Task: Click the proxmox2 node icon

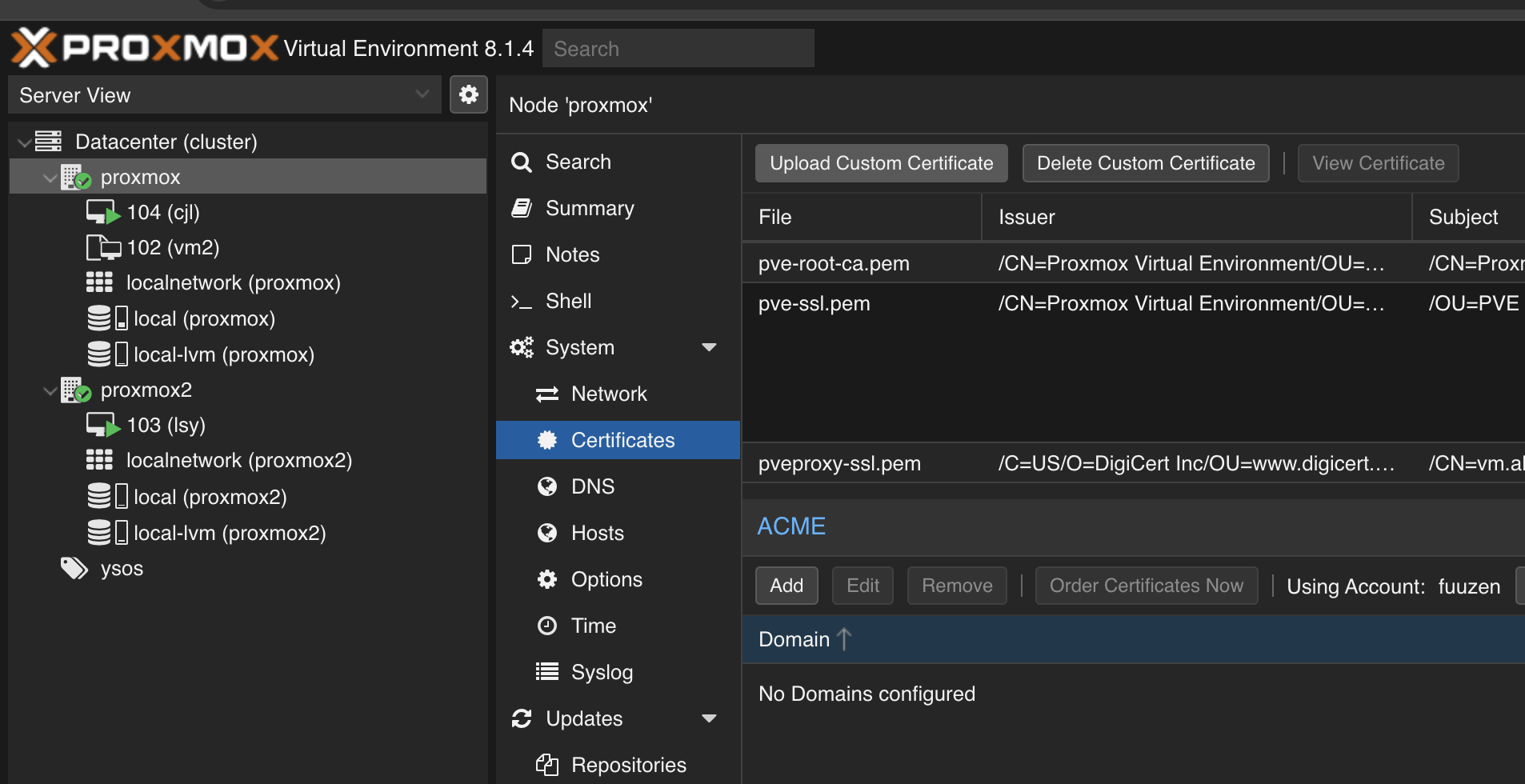Action: pyautogui.click(x=76, y=390)
